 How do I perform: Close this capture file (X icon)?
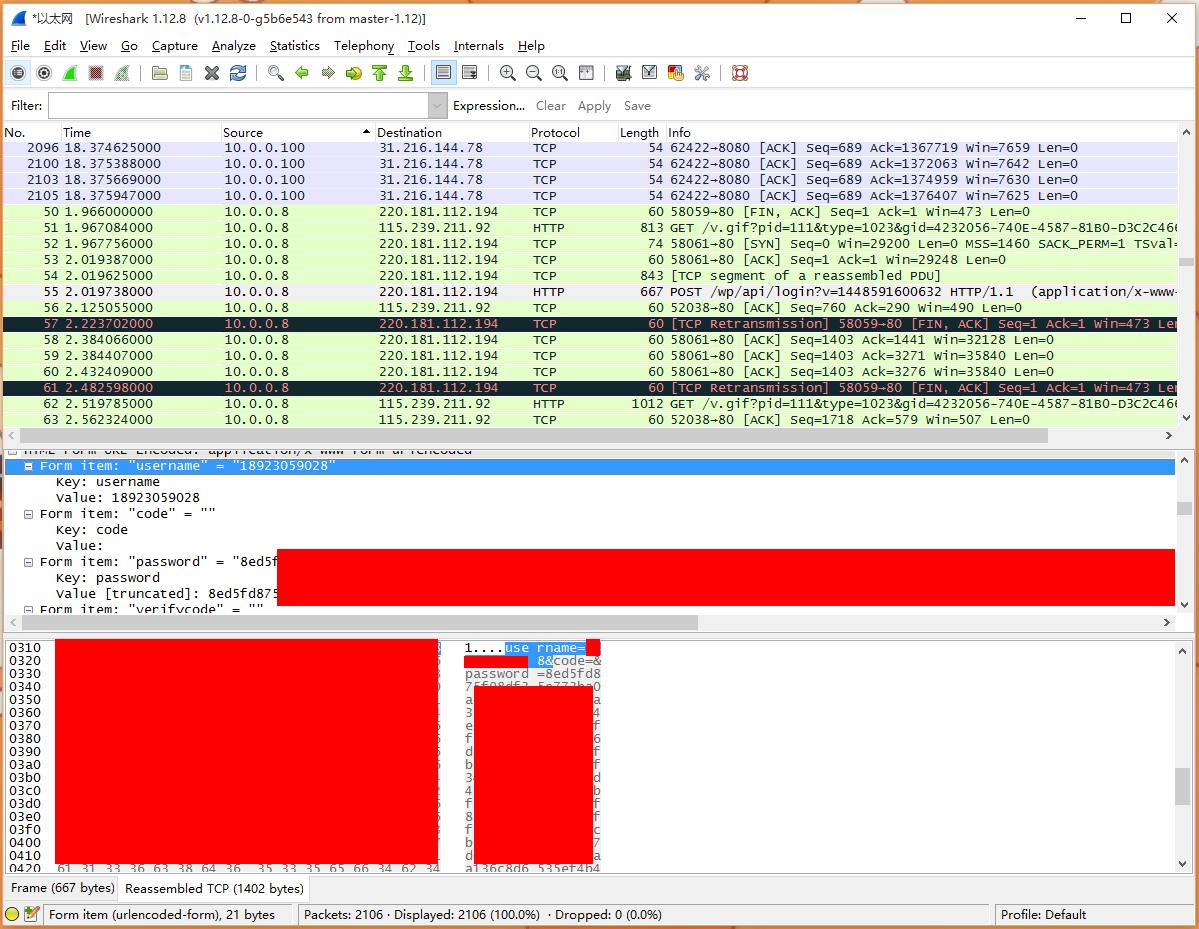point(212,73)
